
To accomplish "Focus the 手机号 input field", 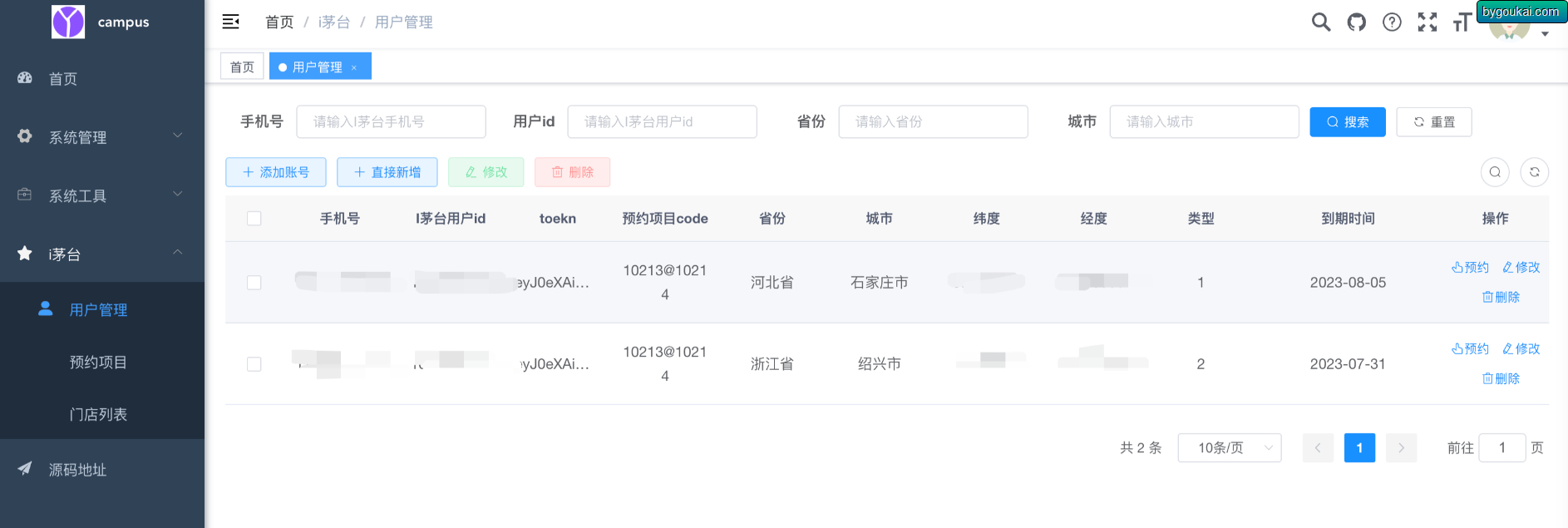I will pos(391,121).
